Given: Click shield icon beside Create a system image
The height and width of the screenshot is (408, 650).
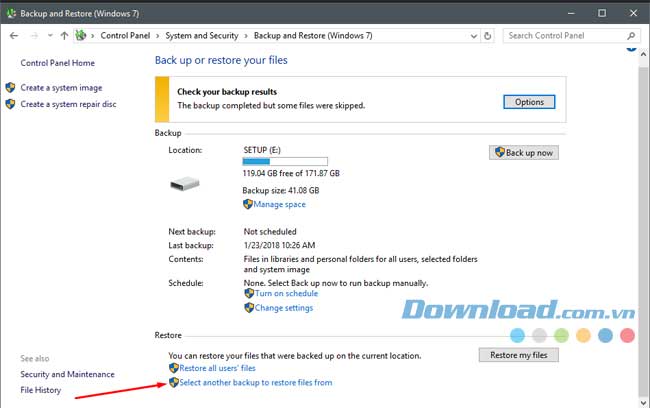Looking at the screenshot, I should pyautogui.click(x=10, y=87).
